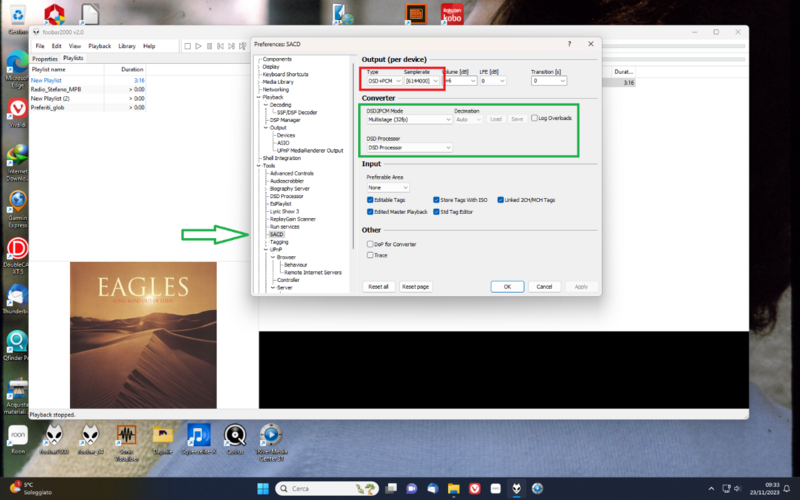This screenshot has width=800, height=500.
Task: Open the Library menu in foobar2000
Action: [127, 46]
